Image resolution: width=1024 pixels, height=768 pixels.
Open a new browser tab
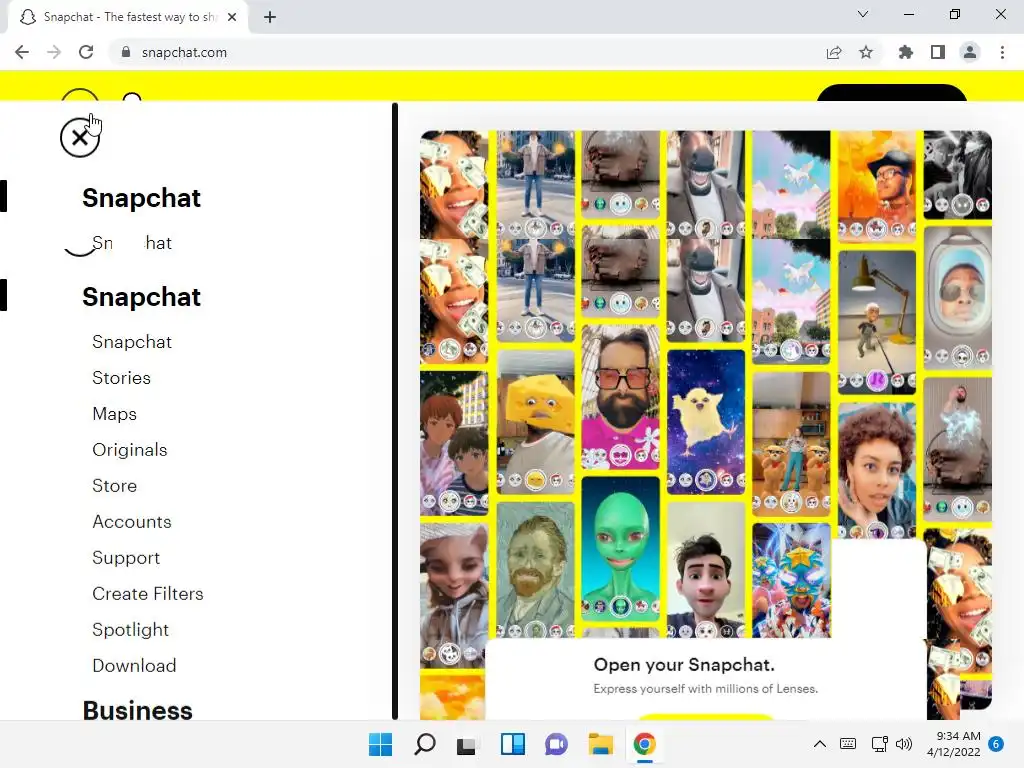(270, 17)
